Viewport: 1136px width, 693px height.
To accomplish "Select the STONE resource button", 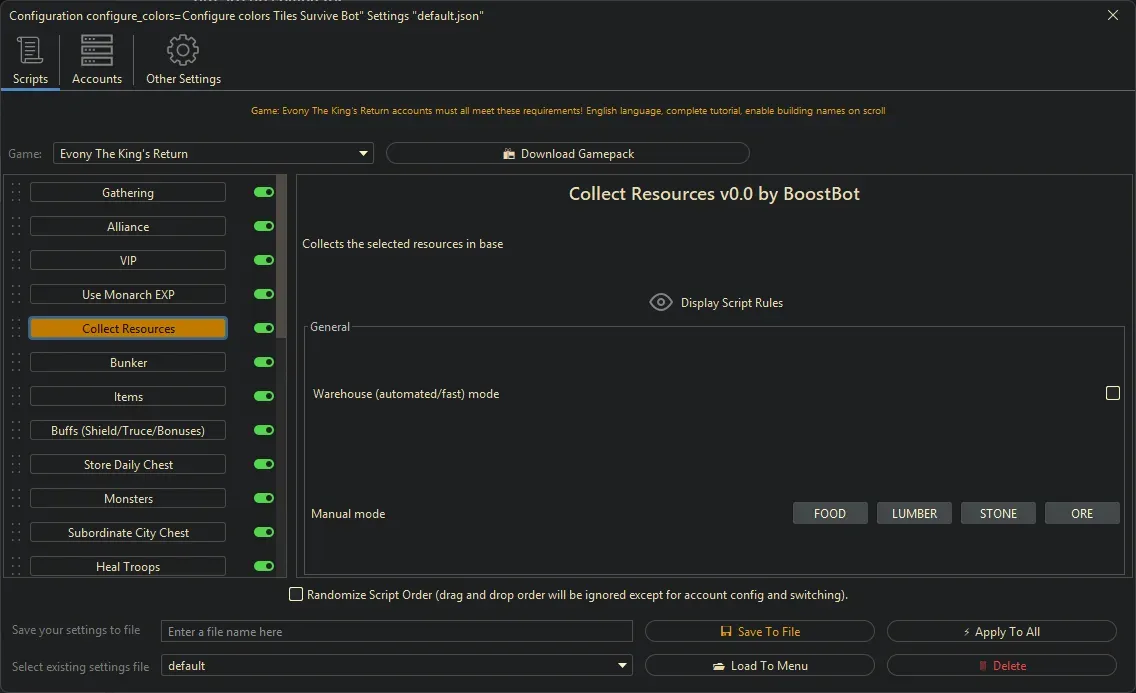I will [x=997, y=513].
